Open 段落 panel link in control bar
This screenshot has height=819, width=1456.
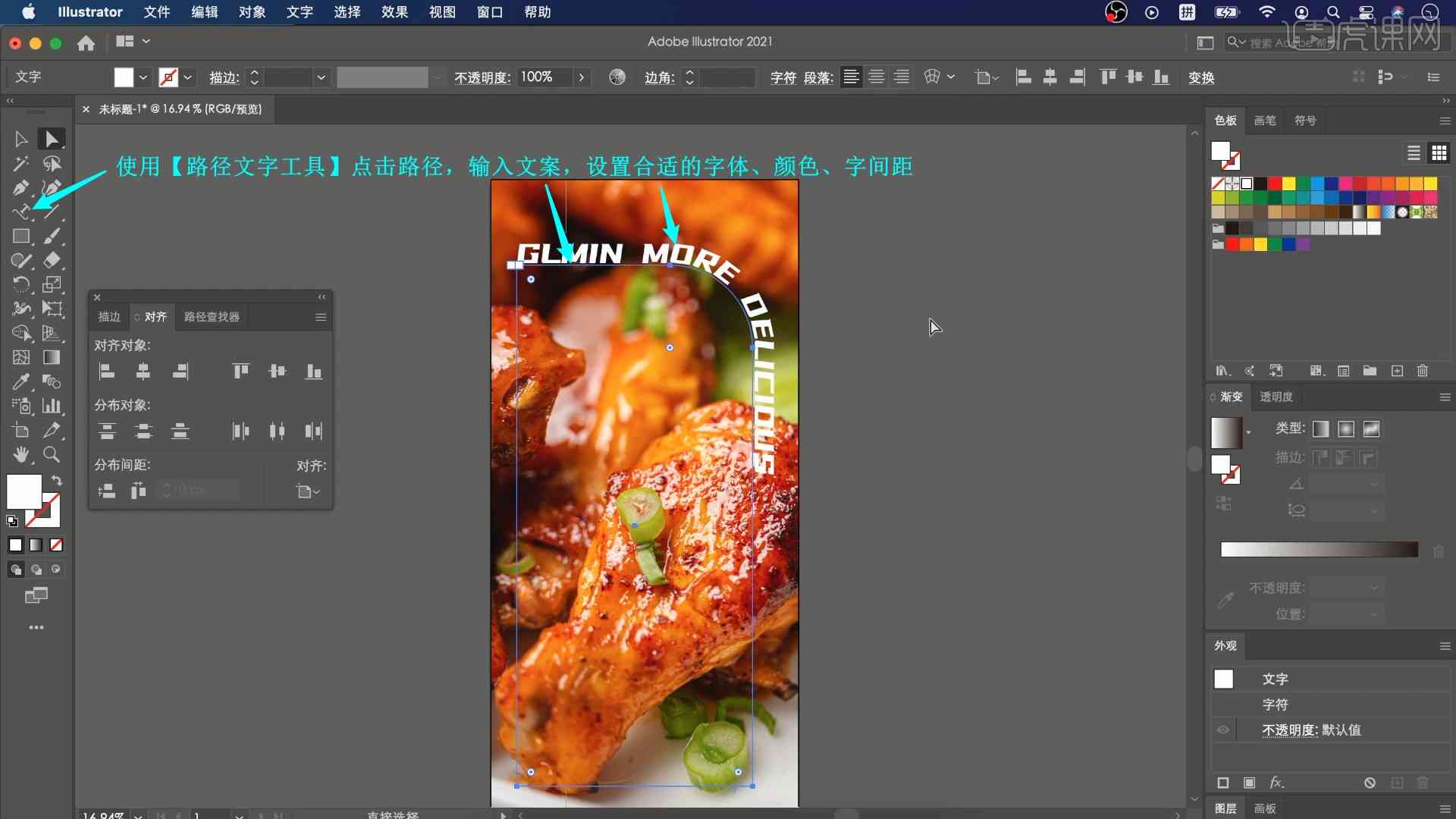(x=818, y=77)
